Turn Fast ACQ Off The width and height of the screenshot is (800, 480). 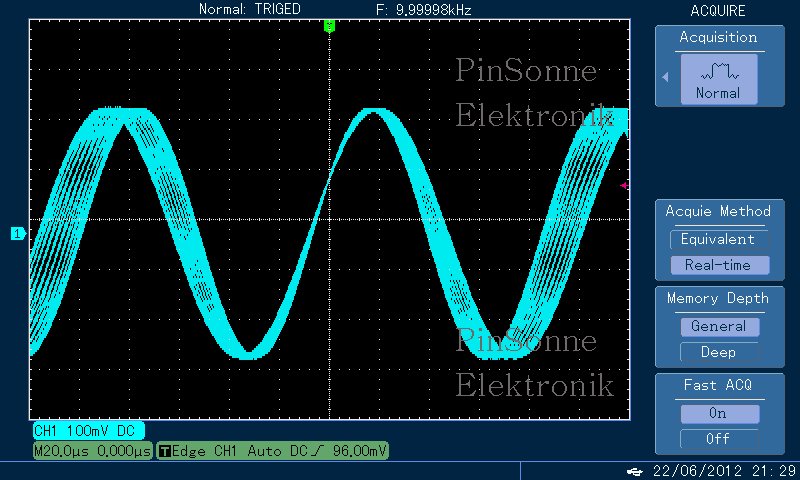[x=719, y=439]
